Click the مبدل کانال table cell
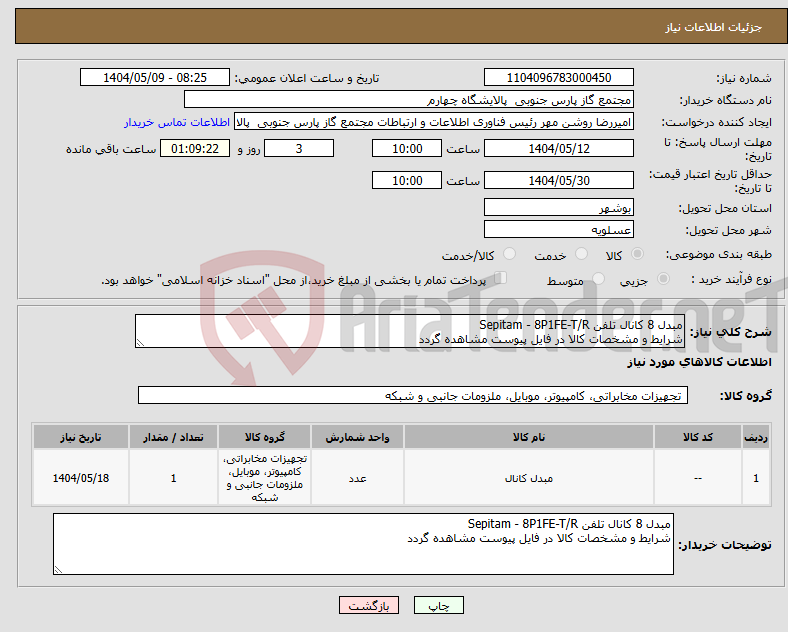The height and width of the screenshot is (632, 788). point(529,478)
